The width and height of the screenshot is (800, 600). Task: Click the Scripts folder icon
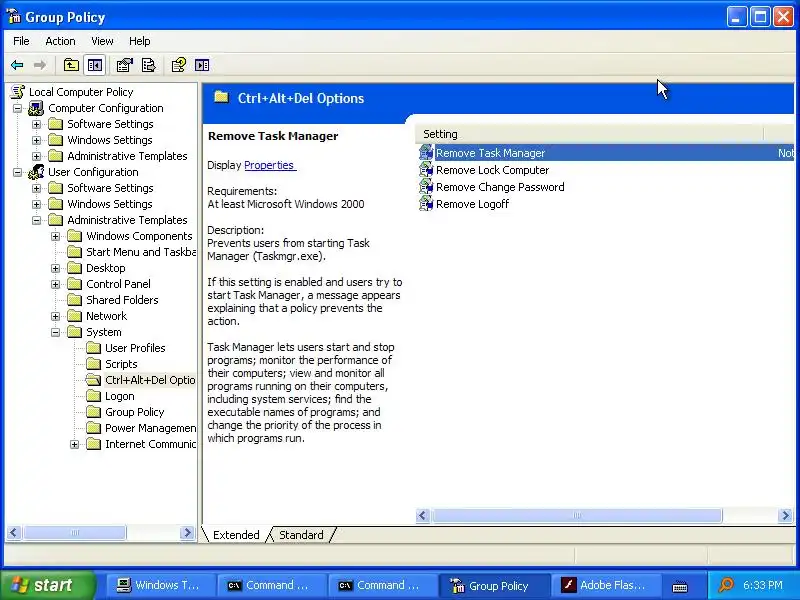[x=93, y=364]
